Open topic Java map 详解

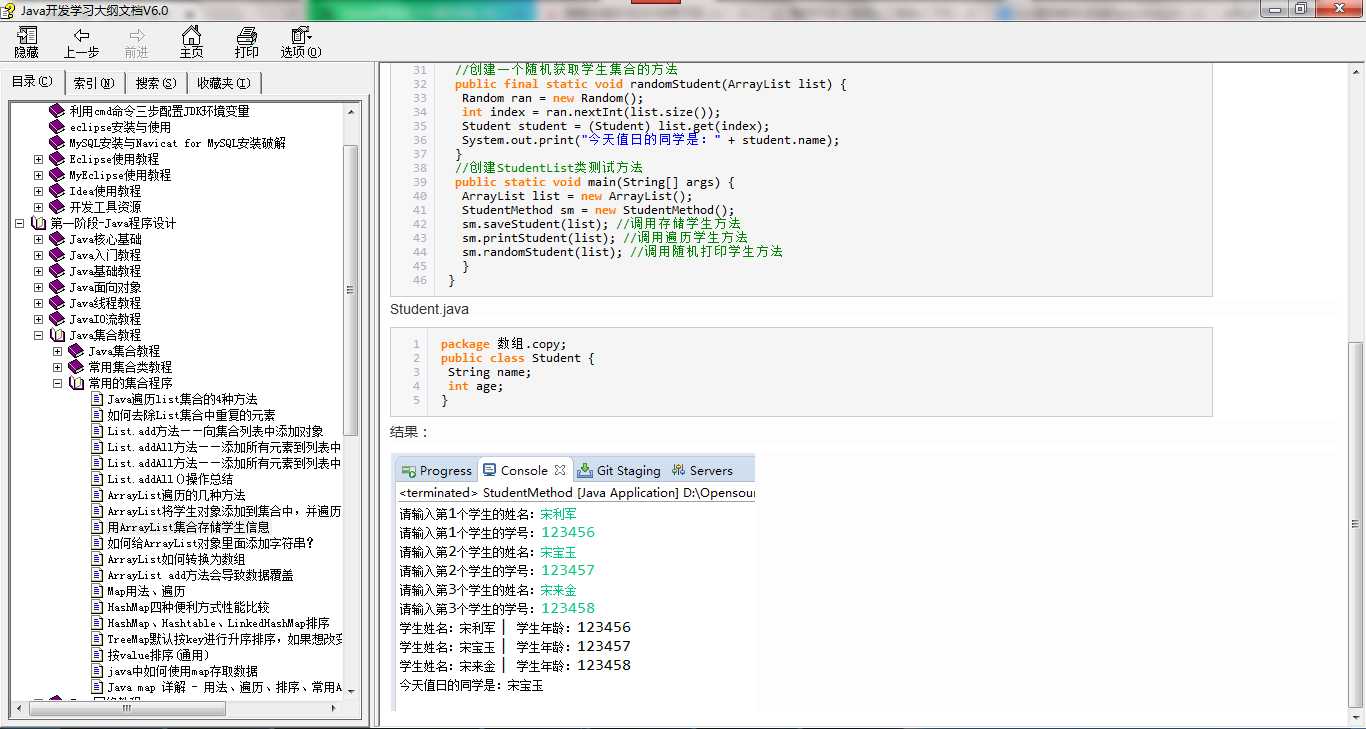[224, 687]
